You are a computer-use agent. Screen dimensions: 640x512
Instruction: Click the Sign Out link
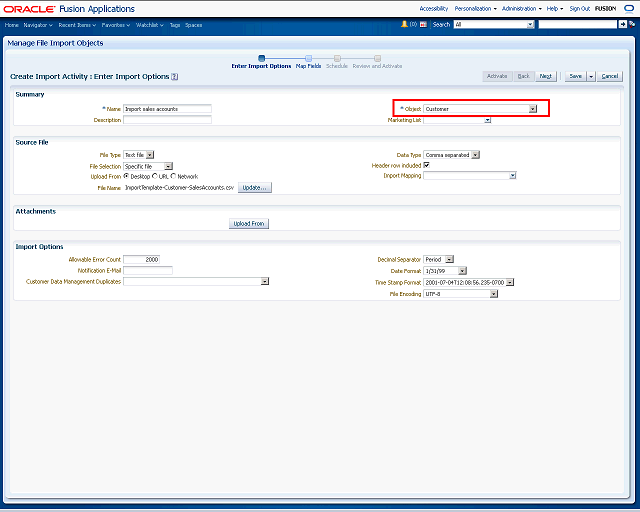(x=580, y=9)
